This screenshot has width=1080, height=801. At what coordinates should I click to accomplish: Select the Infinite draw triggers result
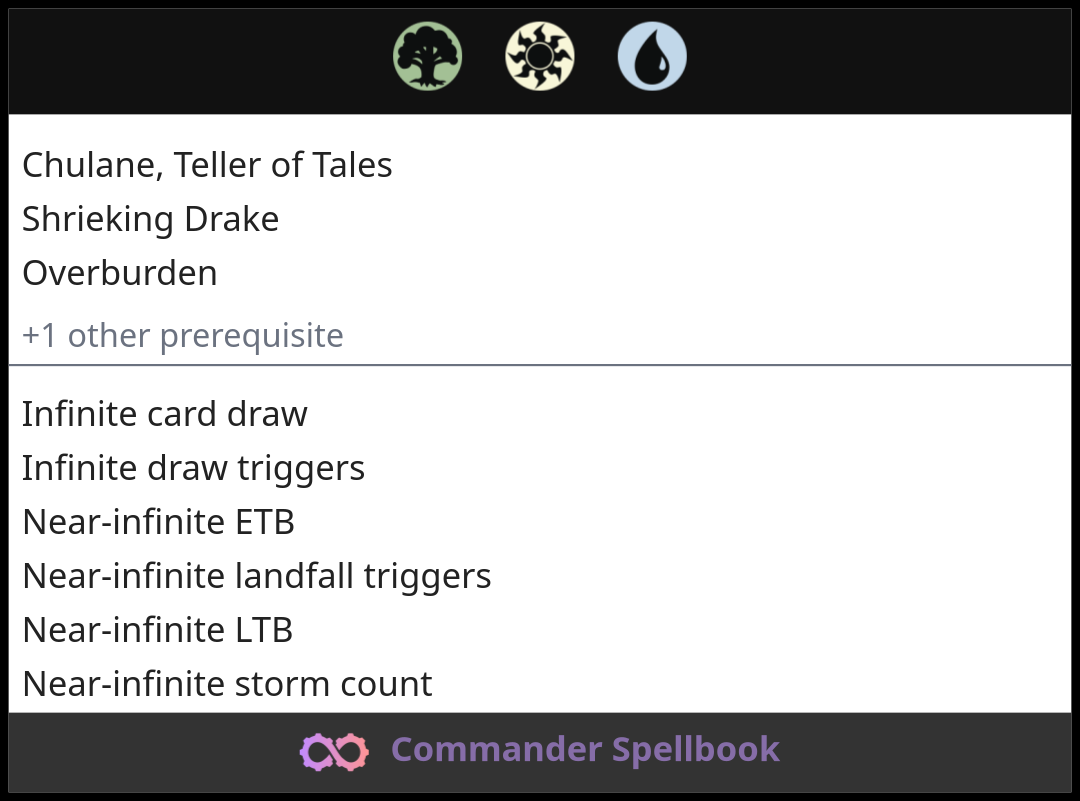pyautogui.click(x=193, y=468)
